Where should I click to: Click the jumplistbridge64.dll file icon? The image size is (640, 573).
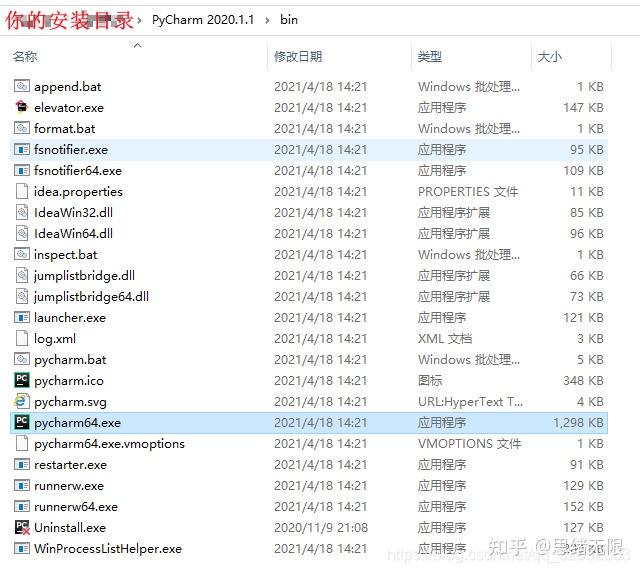pyautogui.click(x=22, y=296)
